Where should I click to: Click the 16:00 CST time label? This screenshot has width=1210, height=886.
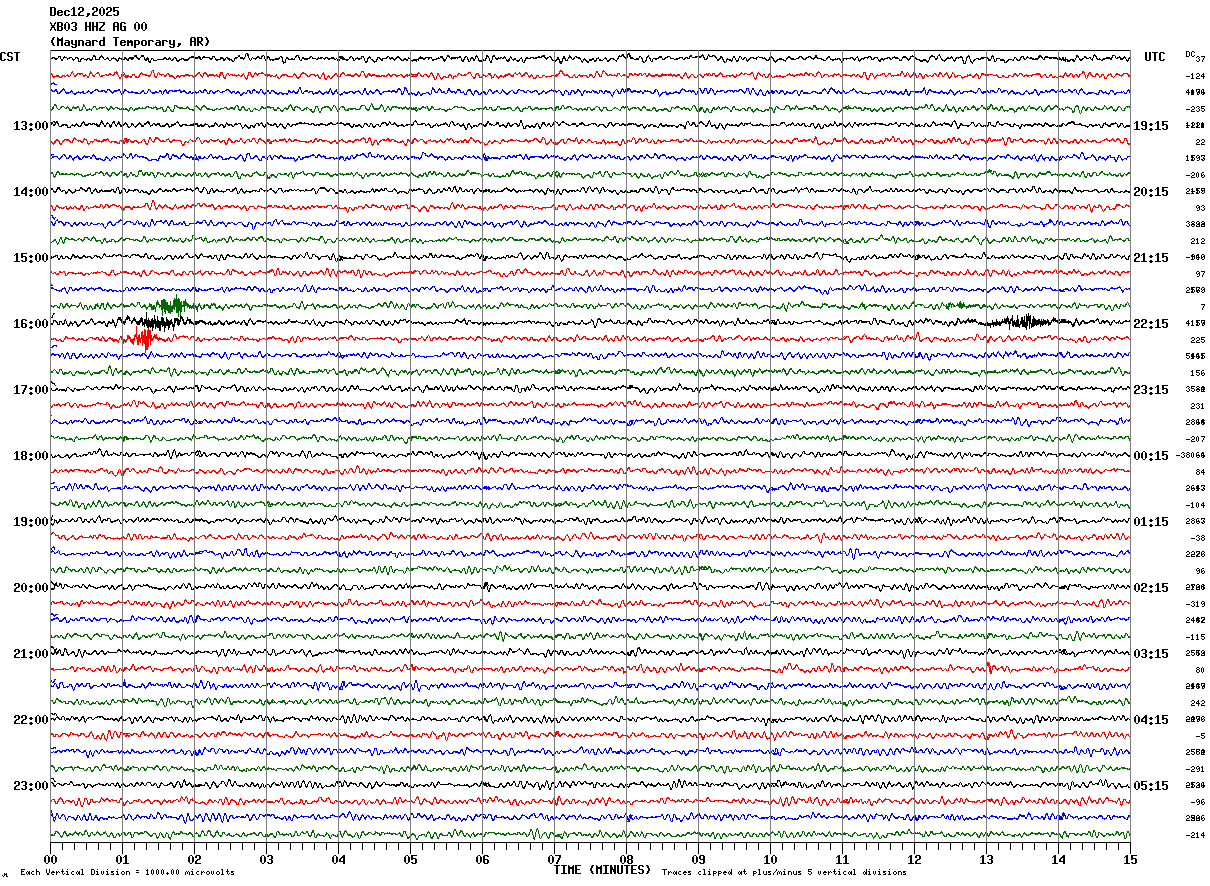(31, 324)
